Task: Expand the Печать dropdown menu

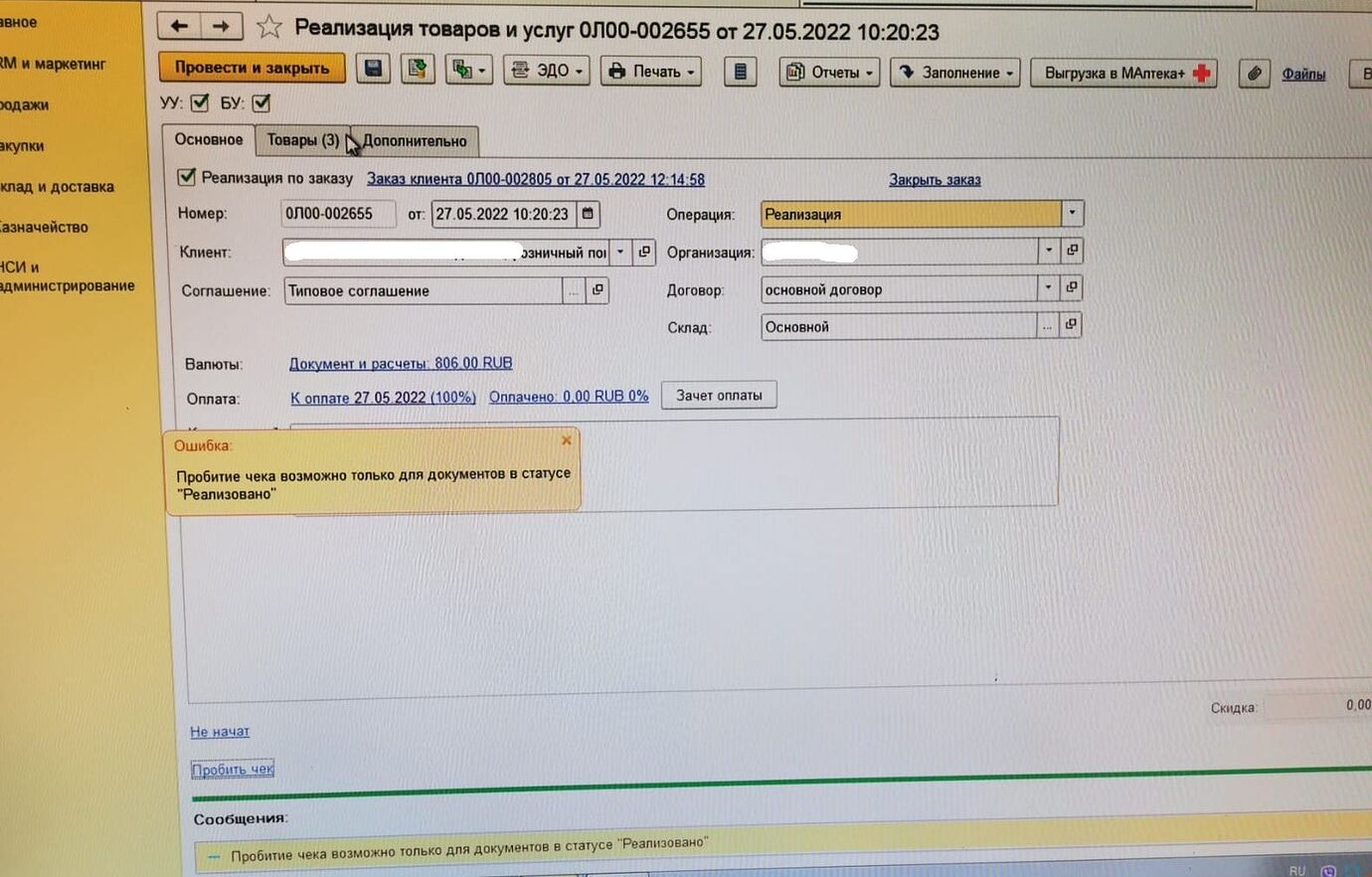Action: (x=651, y=72)
